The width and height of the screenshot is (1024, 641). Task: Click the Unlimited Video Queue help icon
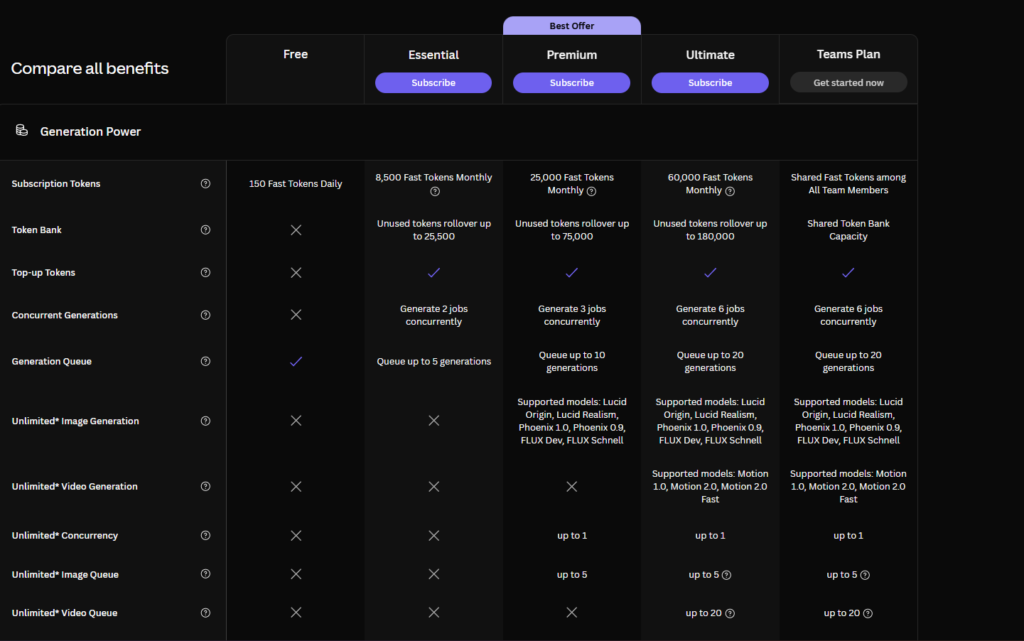click(205, 613)
